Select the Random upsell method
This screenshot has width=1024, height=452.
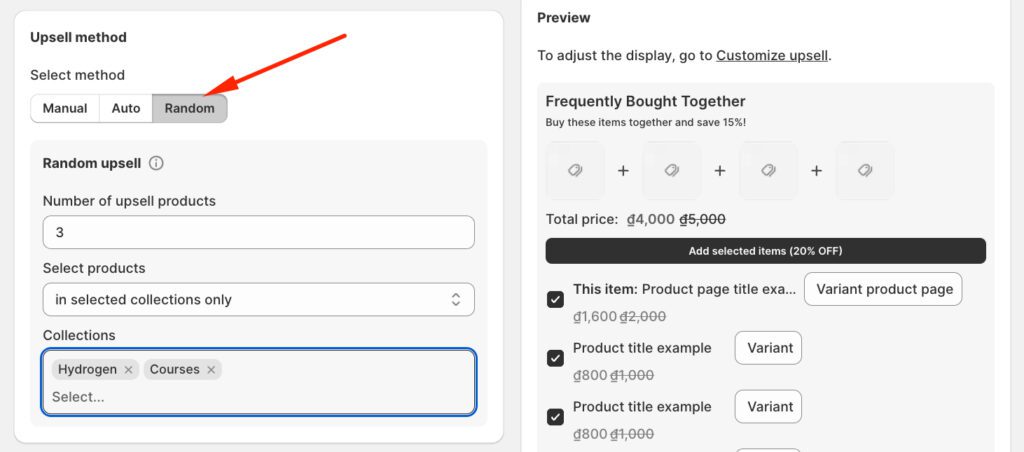190,108
